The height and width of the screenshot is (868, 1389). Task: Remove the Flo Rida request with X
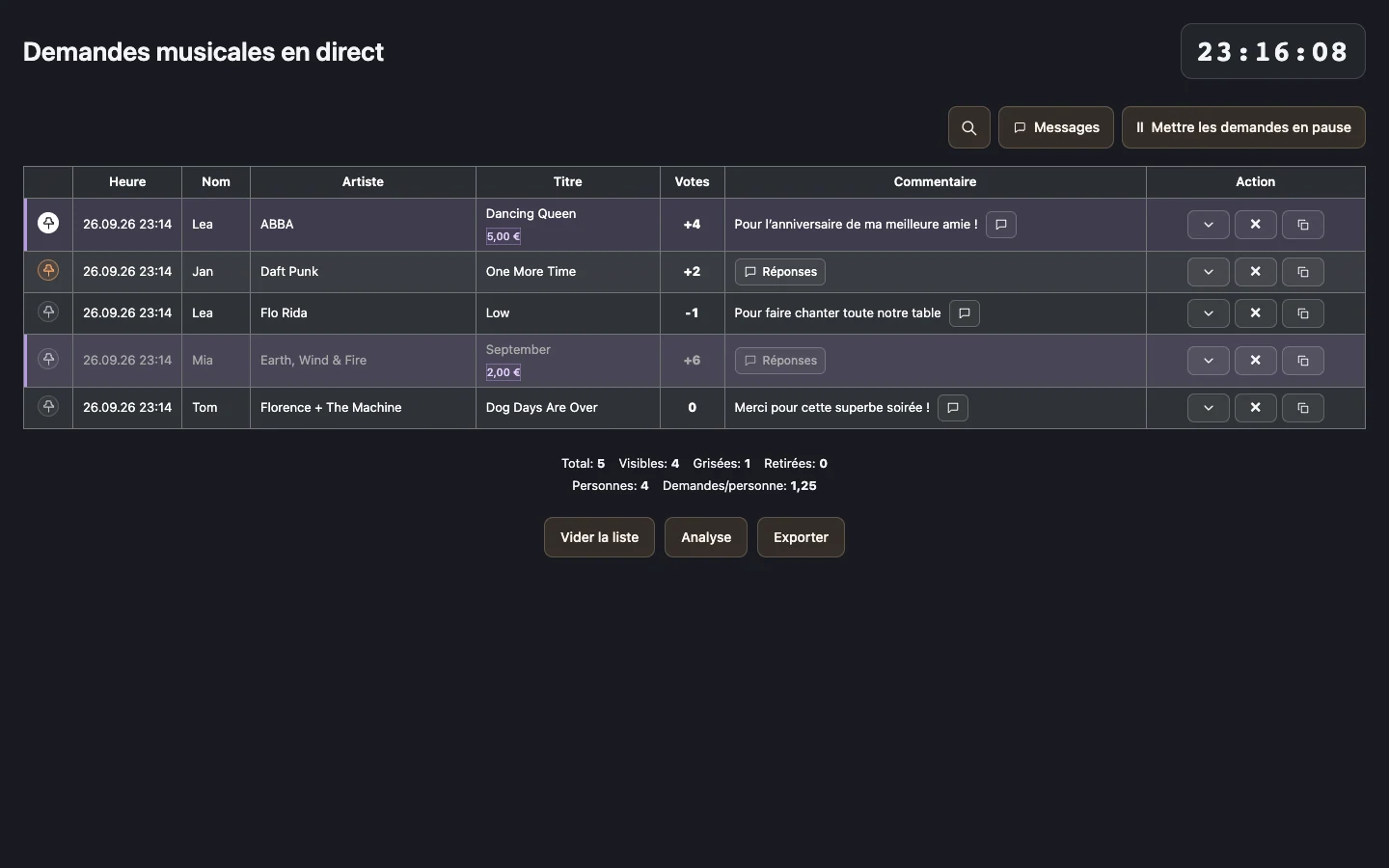click(x=1256, y=313)
